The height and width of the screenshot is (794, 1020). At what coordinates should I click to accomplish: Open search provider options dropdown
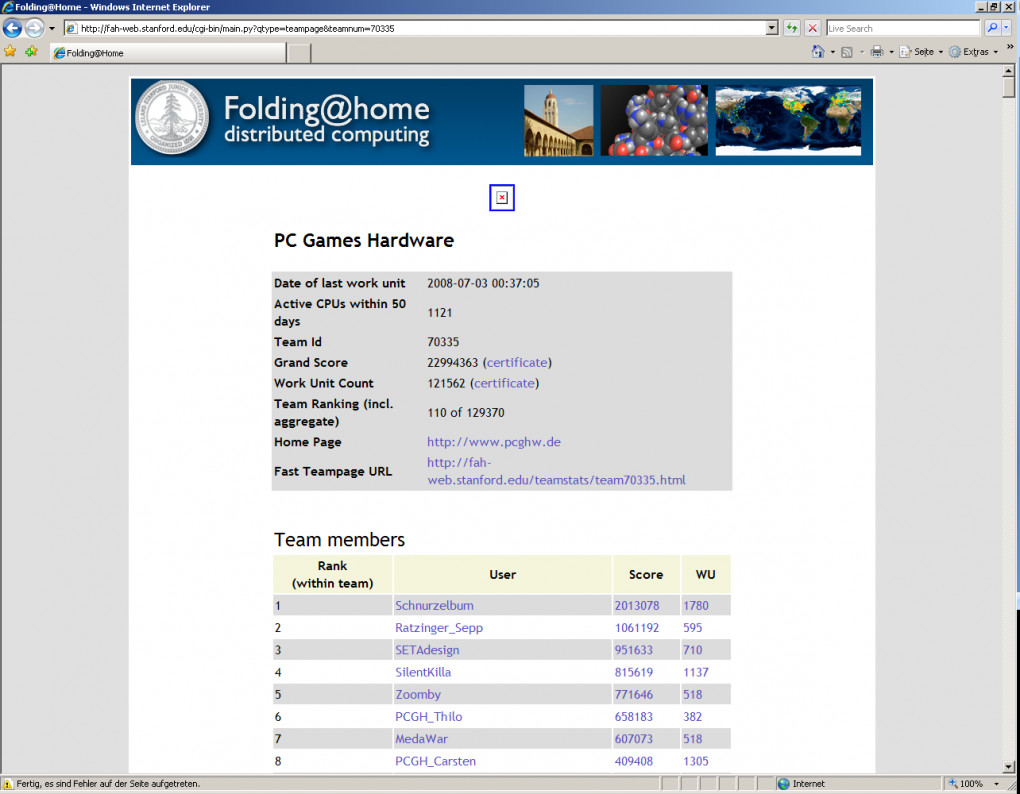click(1006, 28)
